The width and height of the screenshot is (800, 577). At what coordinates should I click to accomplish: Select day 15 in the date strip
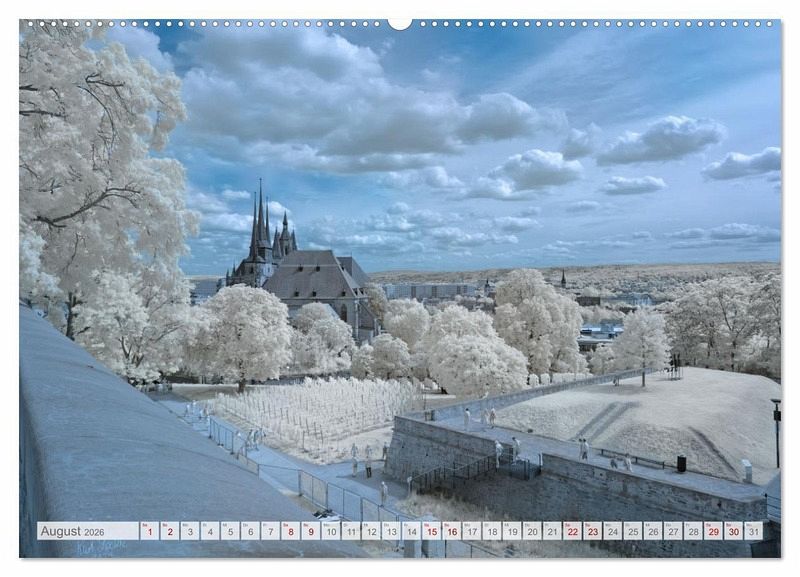pyautogui.click(x=431, y=531)
